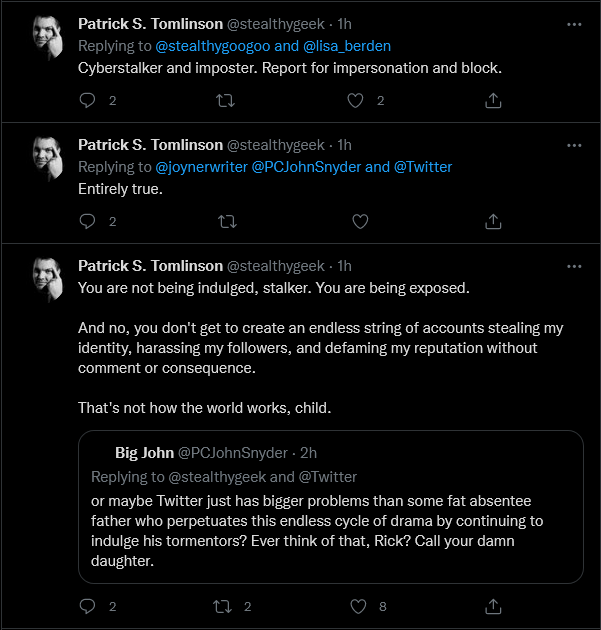Reply to the 'You are being exposed' tweet
601x630 pixels.
tap(87, 606)
